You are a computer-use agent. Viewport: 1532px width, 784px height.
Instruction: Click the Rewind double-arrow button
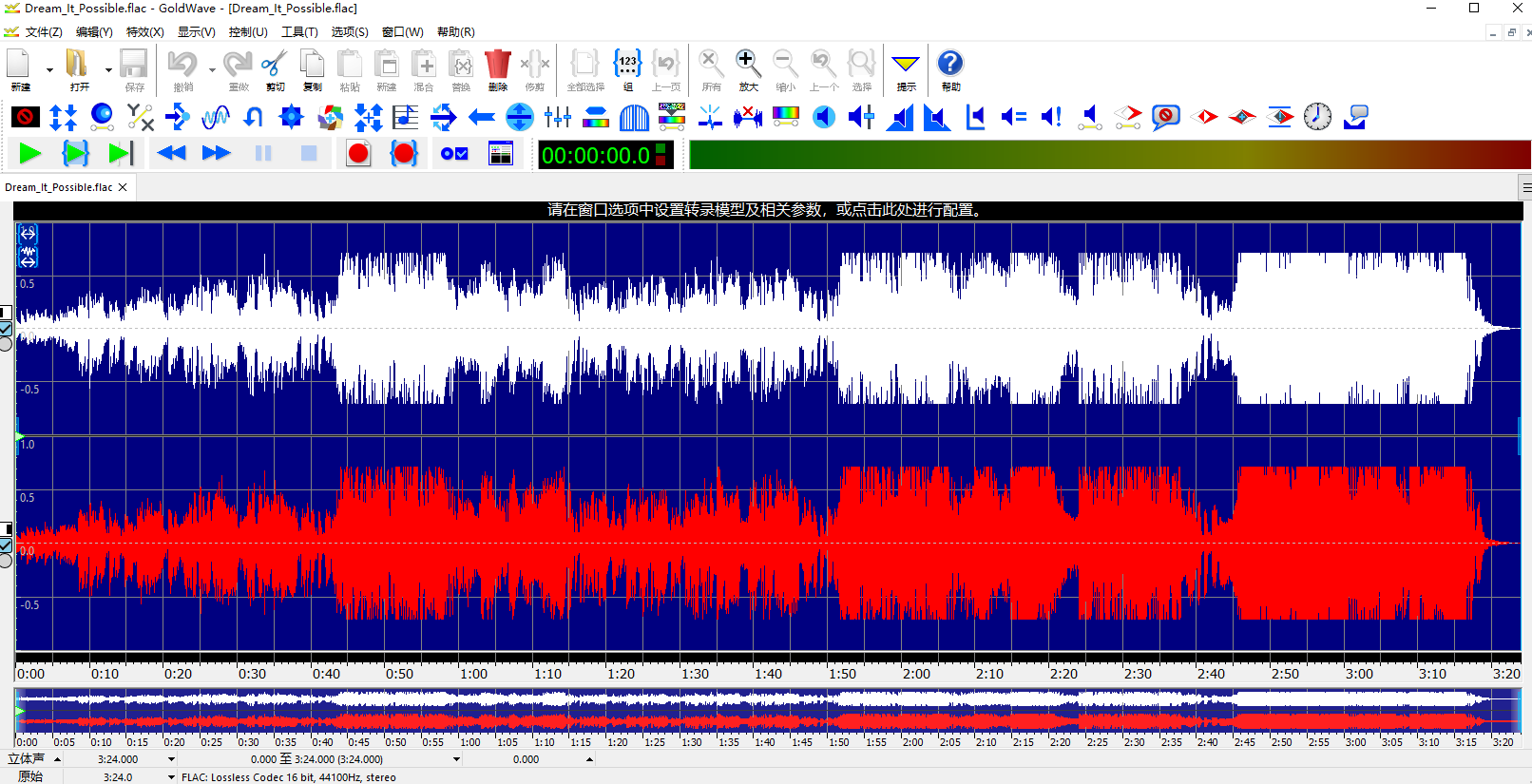click(x=171, y=153)
